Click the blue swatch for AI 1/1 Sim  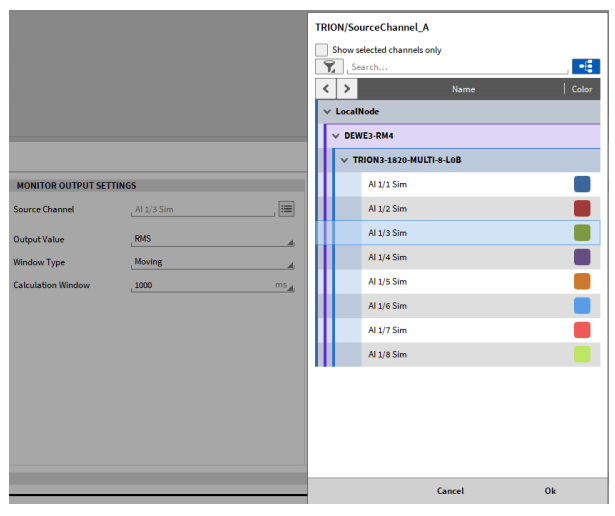(582, 184)
